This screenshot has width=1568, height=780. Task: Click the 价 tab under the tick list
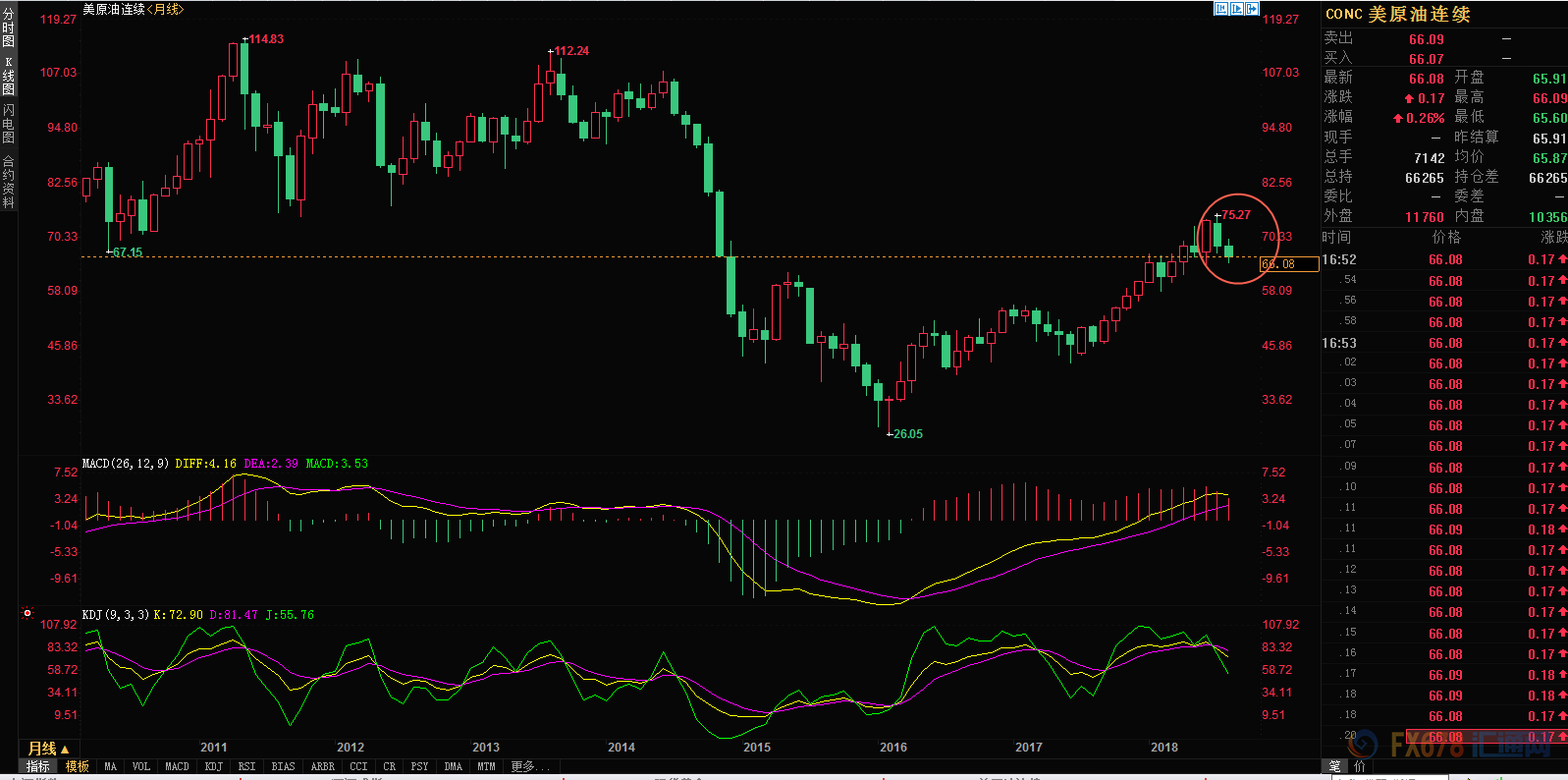click(x=1360, y=766)
